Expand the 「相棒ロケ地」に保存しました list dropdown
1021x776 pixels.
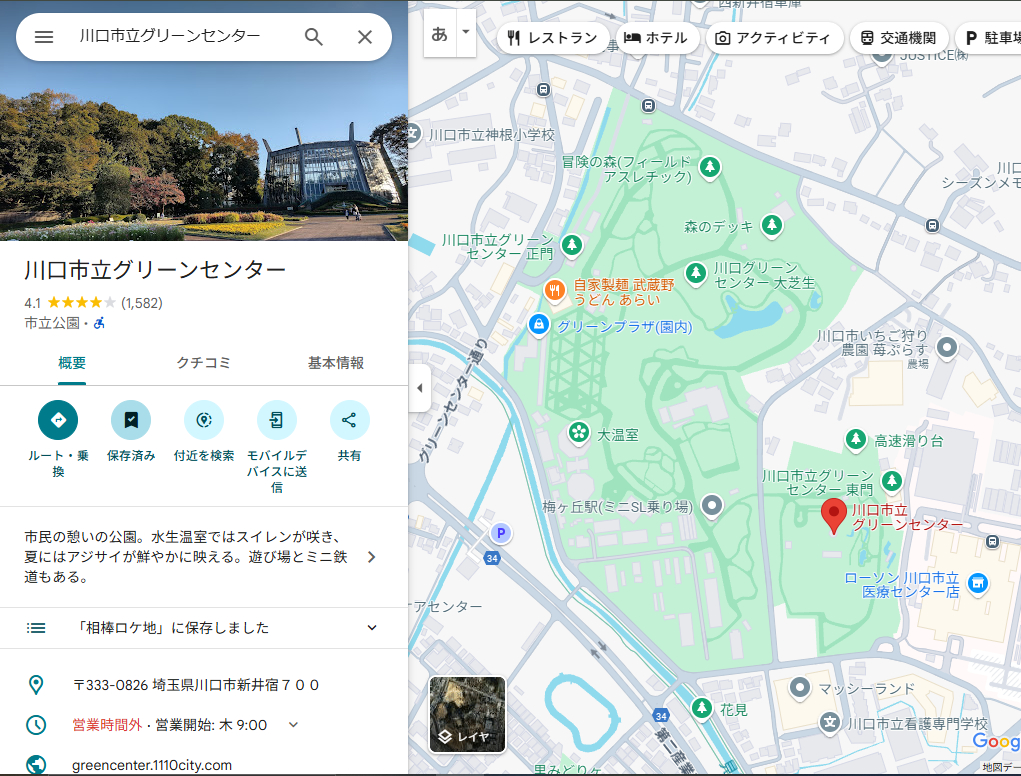(x=372, y=628)
